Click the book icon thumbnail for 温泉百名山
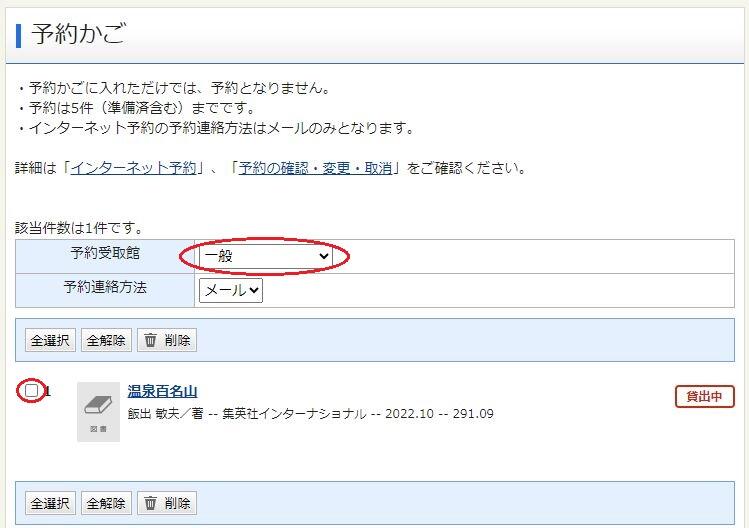Viewport: 749px width, 528px height. (x=98, y=411)
